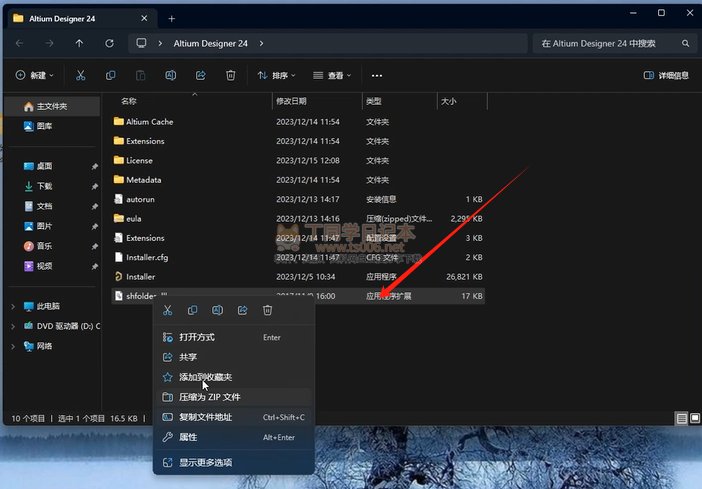
Task: Click the Copy icon in the context menu
Action: pyautogui.click(x=193, y=311)
